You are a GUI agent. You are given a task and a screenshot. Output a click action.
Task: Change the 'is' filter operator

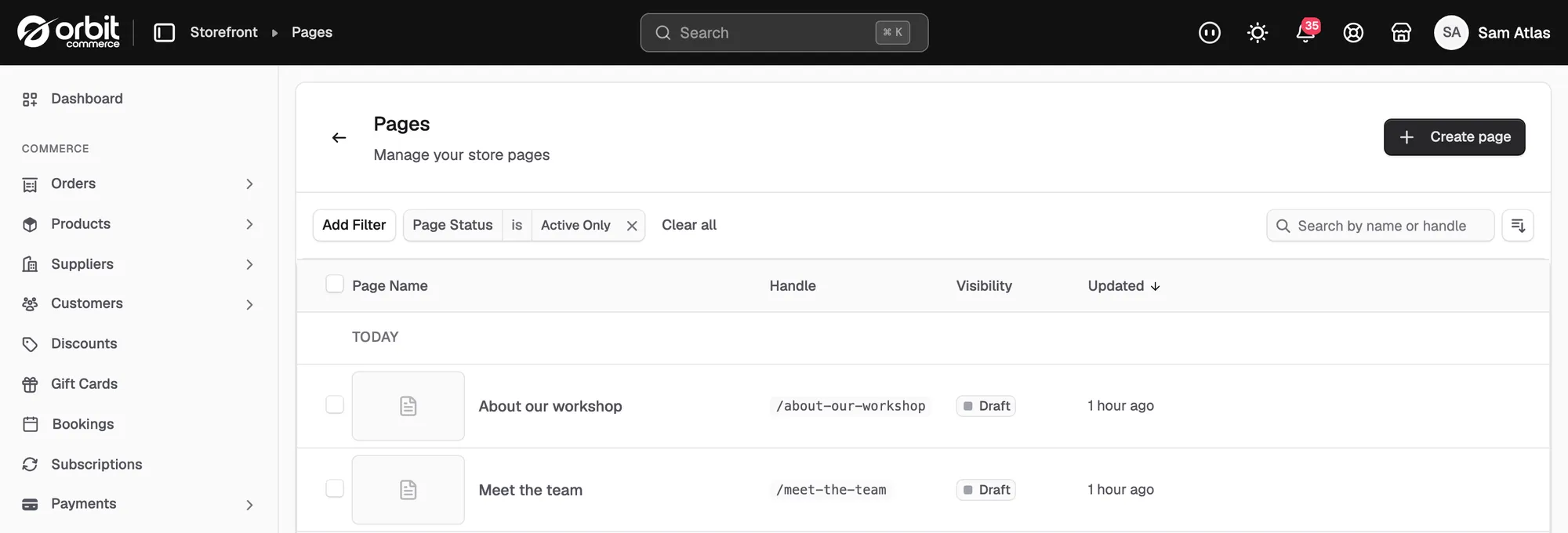coord(517,226)
